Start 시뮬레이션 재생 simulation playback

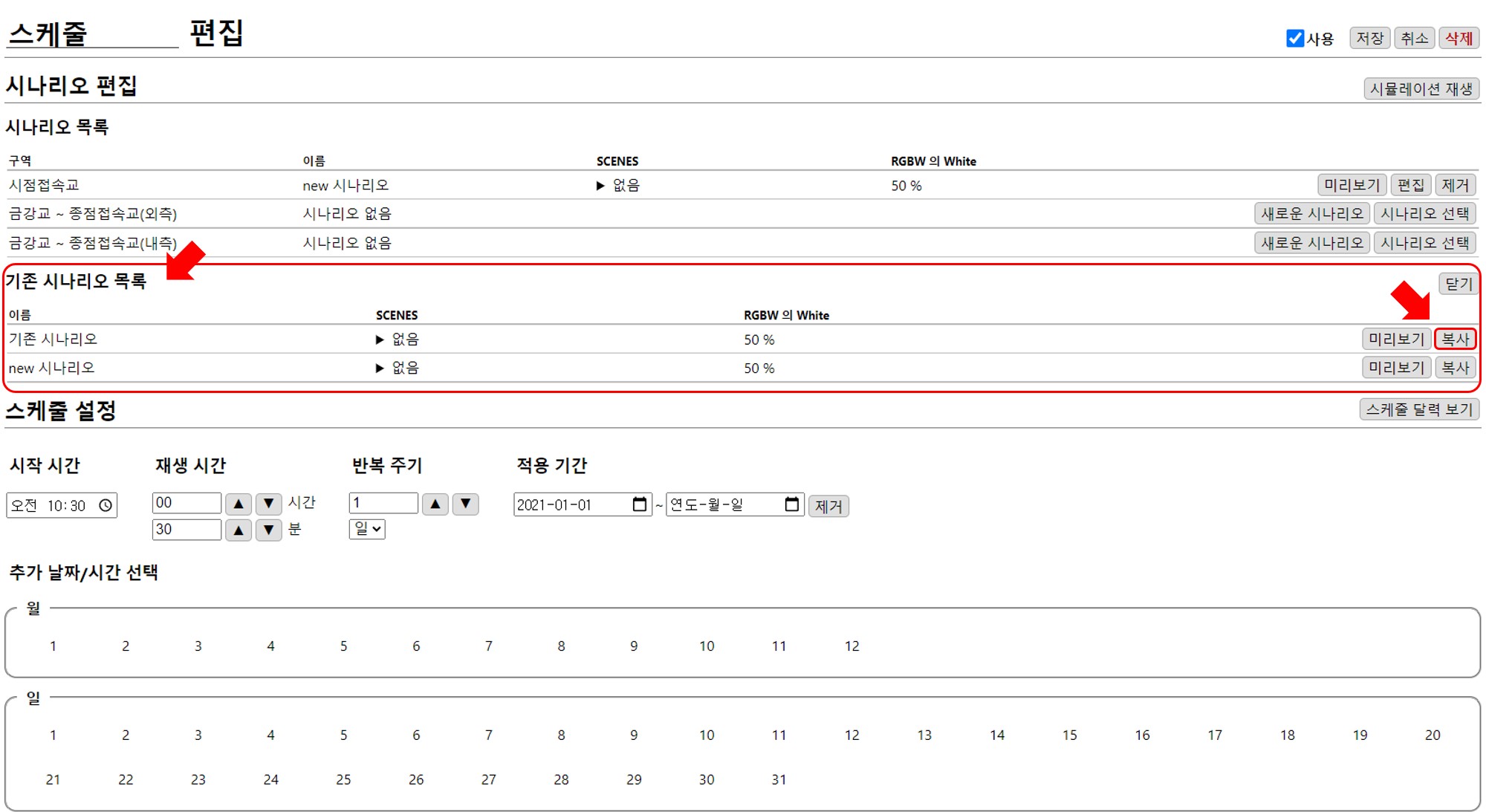(x=1421, y=89)
